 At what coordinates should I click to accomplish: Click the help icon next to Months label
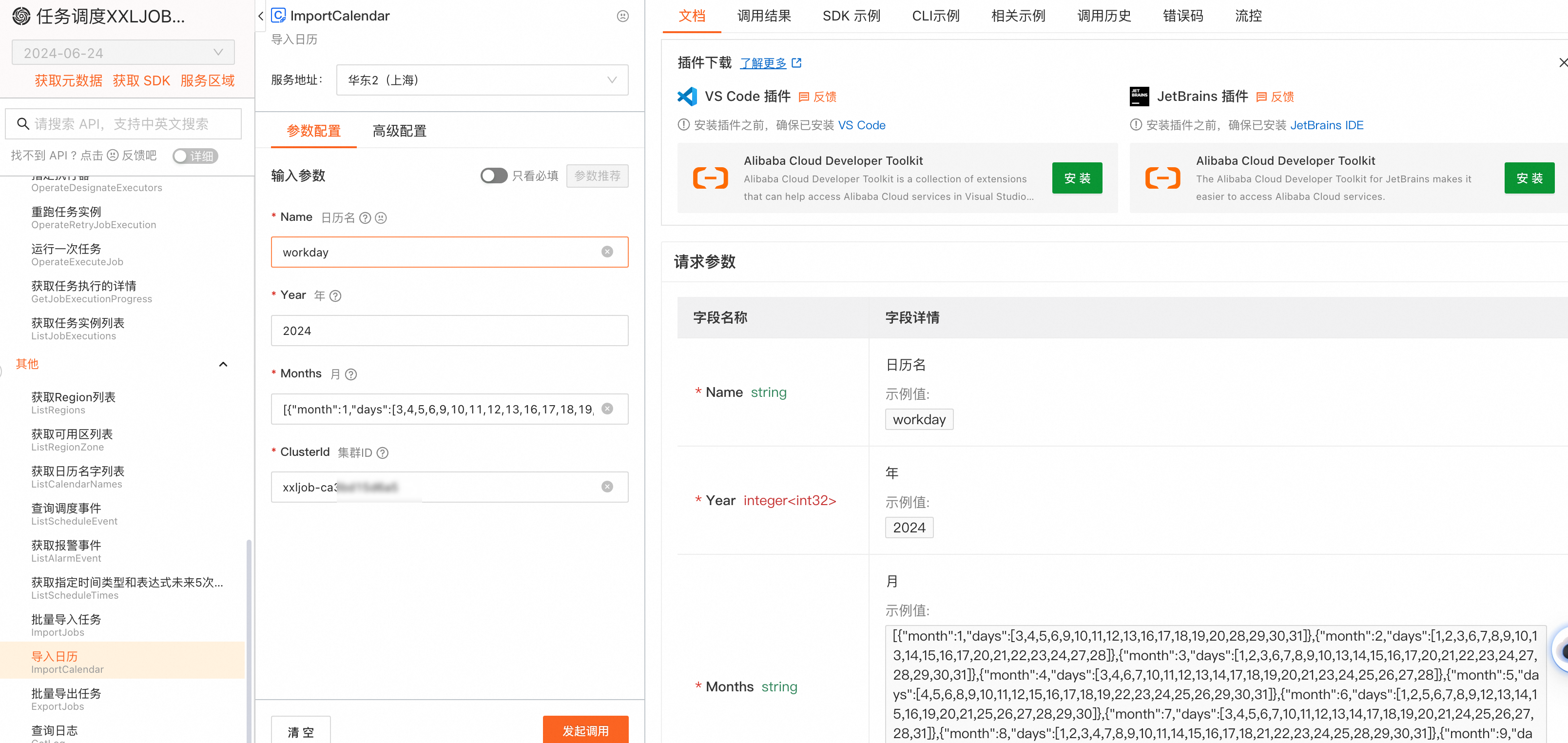click(350, 374)
